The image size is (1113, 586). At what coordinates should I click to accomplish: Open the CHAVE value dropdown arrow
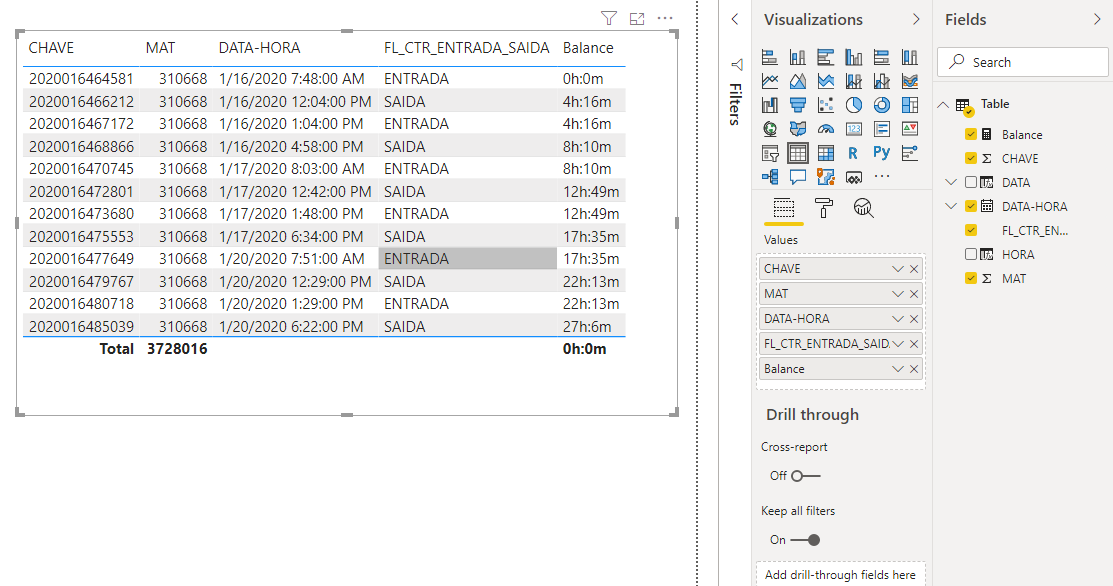pos(897,269)
